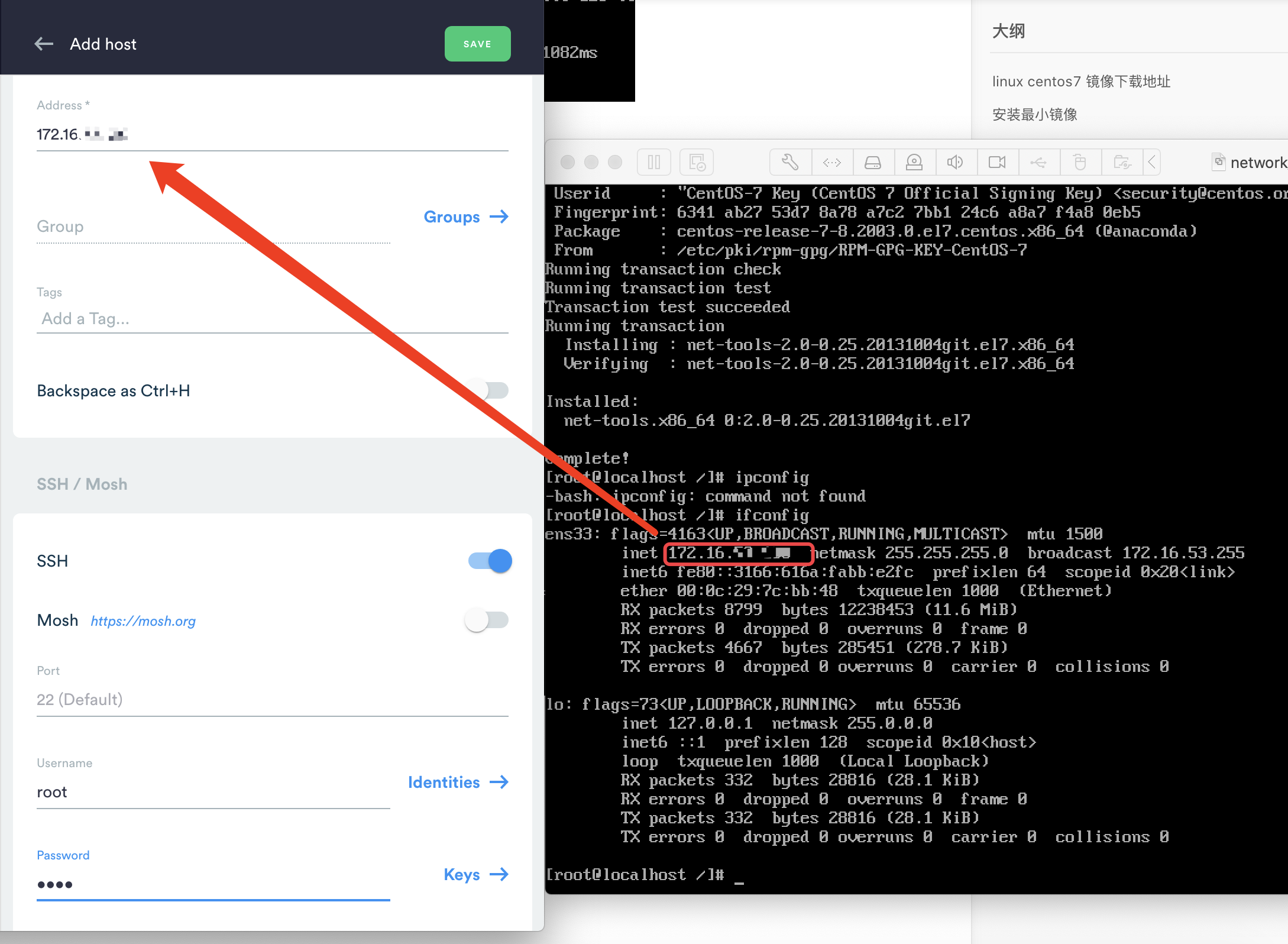Click the wrench settings icon in VM toolbar
Image resolution: width=1288 pixels, height=944 pixels.
pos(790,162)
